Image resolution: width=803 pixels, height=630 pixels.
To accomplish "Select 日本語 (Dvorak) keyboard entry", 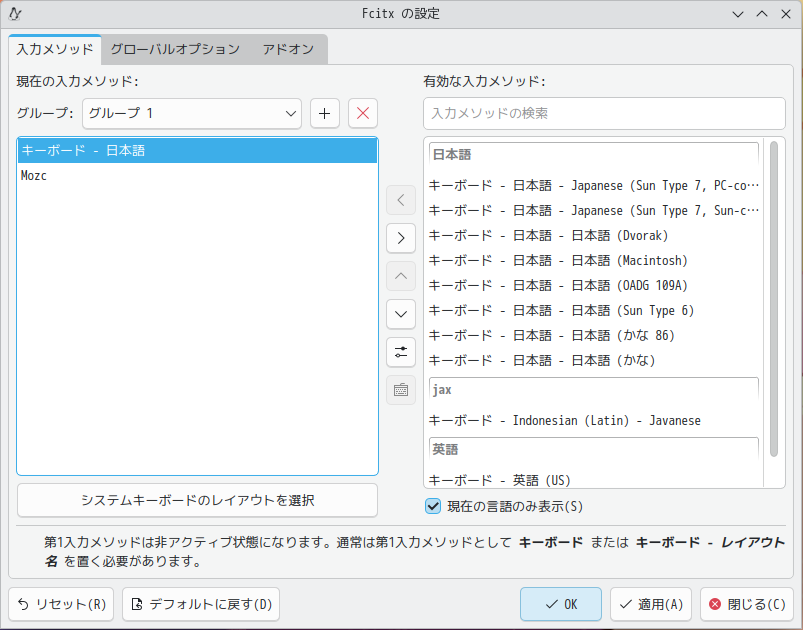I will point(593,236).
